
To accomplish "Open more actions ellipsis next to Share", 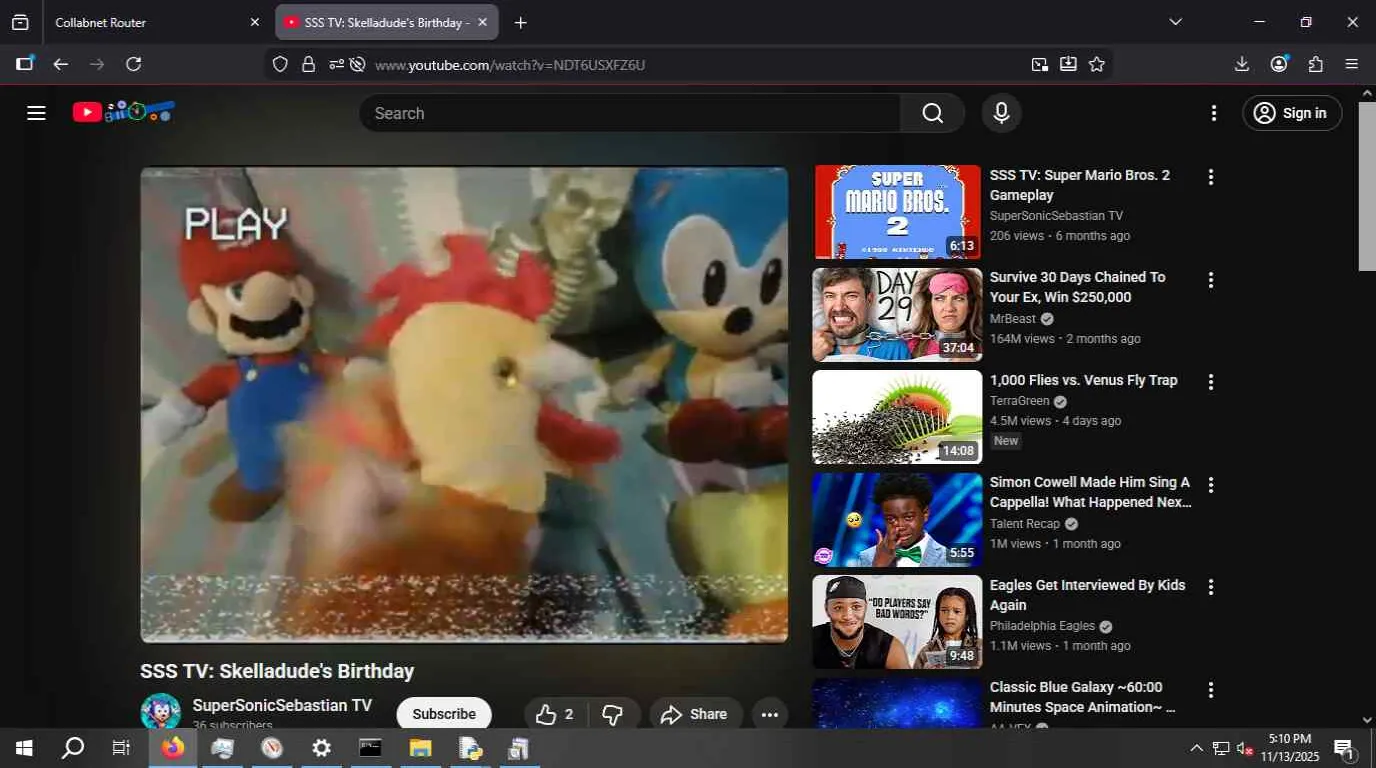I will click(x=769, y=714).
